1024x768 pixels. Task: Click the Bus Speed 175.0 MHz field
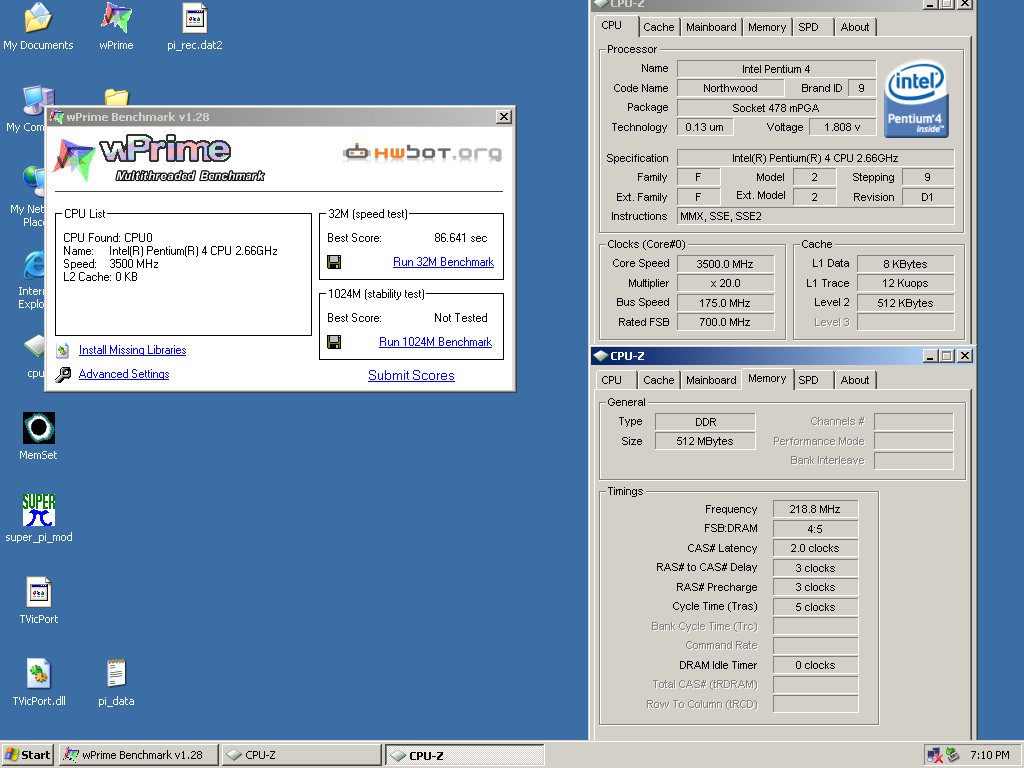click(725, 303)
